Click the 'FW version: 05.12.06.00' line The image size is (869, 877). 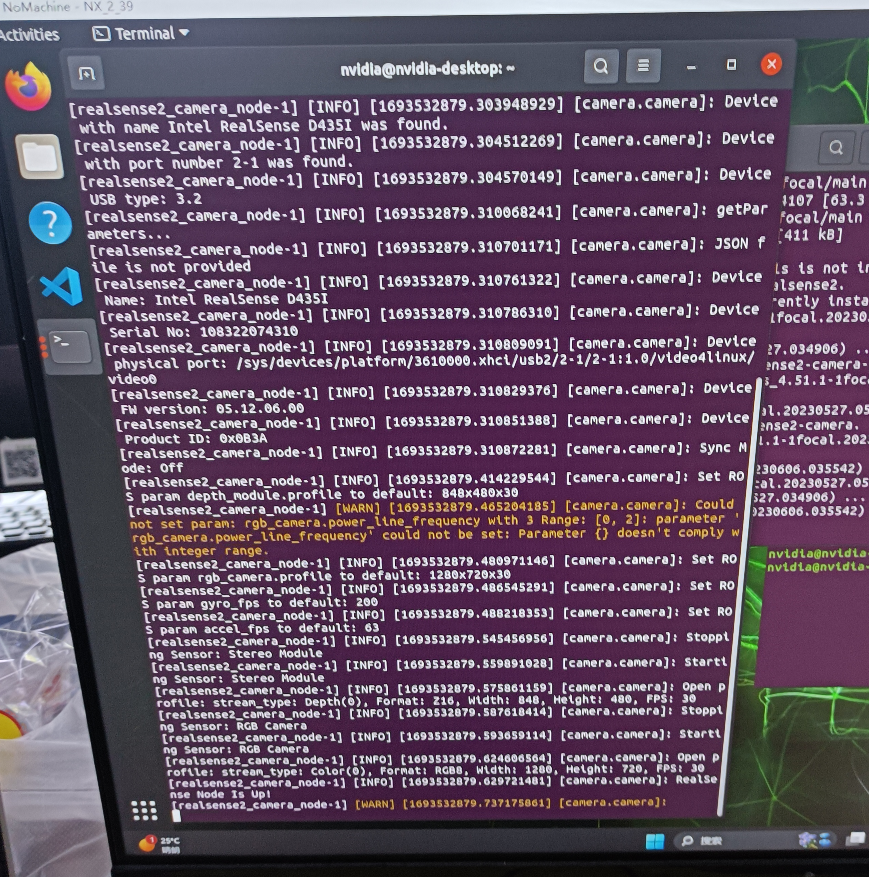tap(212, 409)
